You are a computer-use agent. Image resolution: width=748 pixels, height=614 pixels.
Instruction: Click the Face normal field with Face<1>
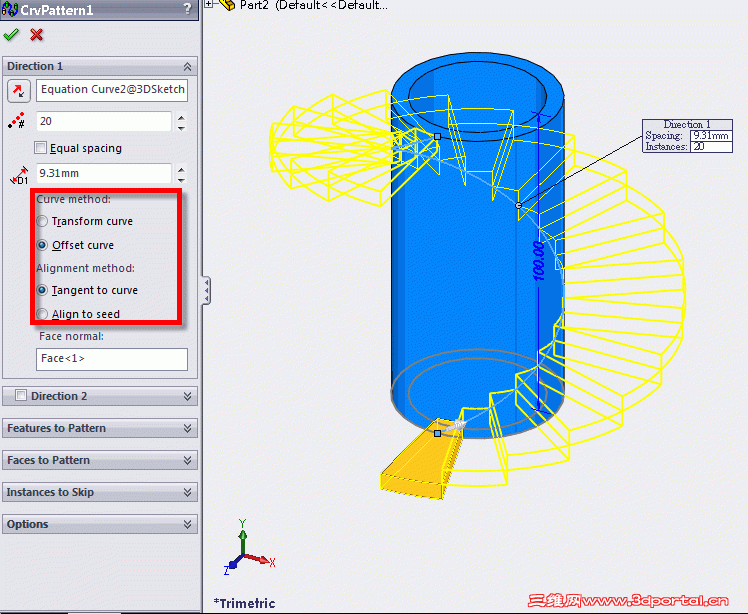click(112, 359)
